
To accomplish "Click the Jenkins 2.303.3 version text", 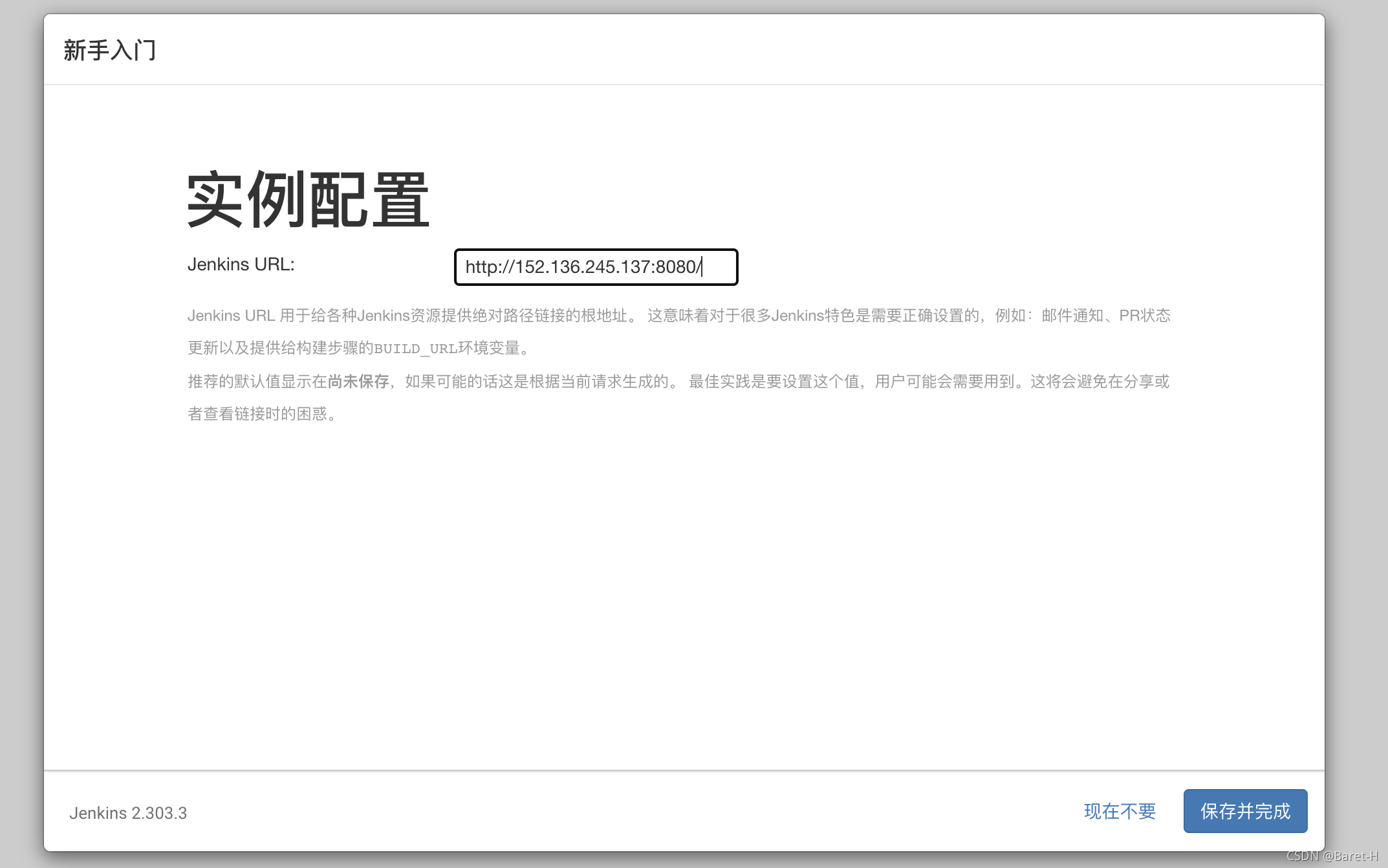I will pyautogui.click(x=128, y=813).
